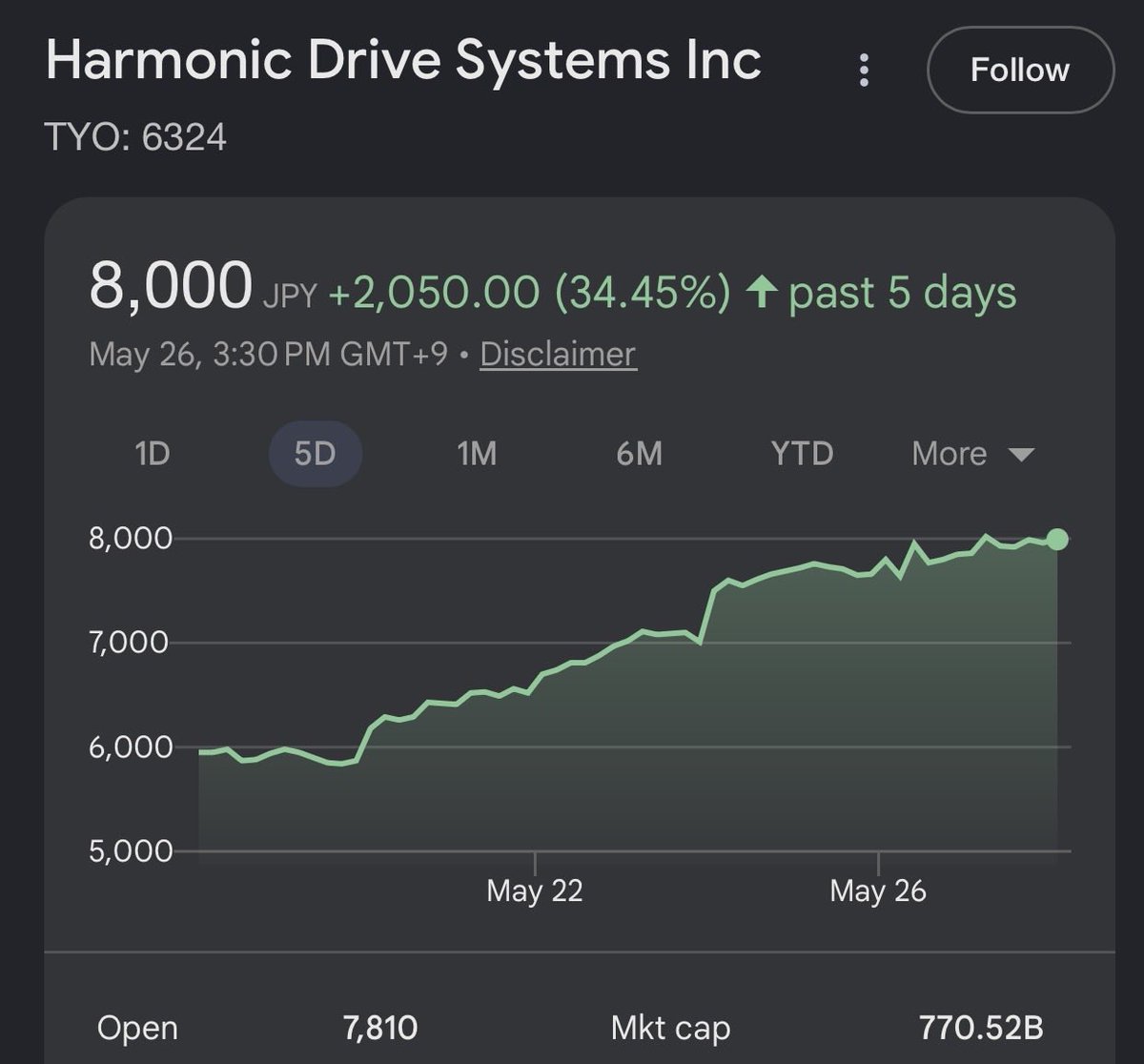Click the Harmonic Drive Systems Inc title
The image size is (1144, 1064).
403,60
